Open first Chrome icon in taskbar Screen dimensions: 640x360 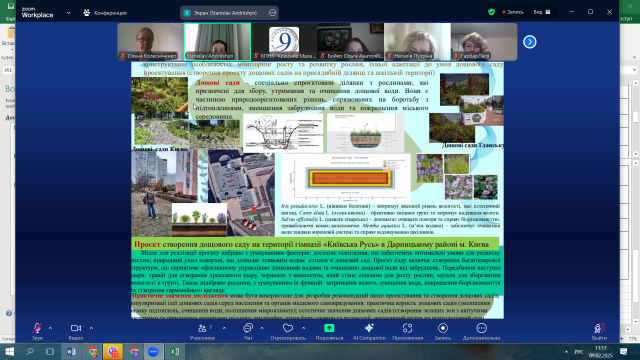[92, 351]
